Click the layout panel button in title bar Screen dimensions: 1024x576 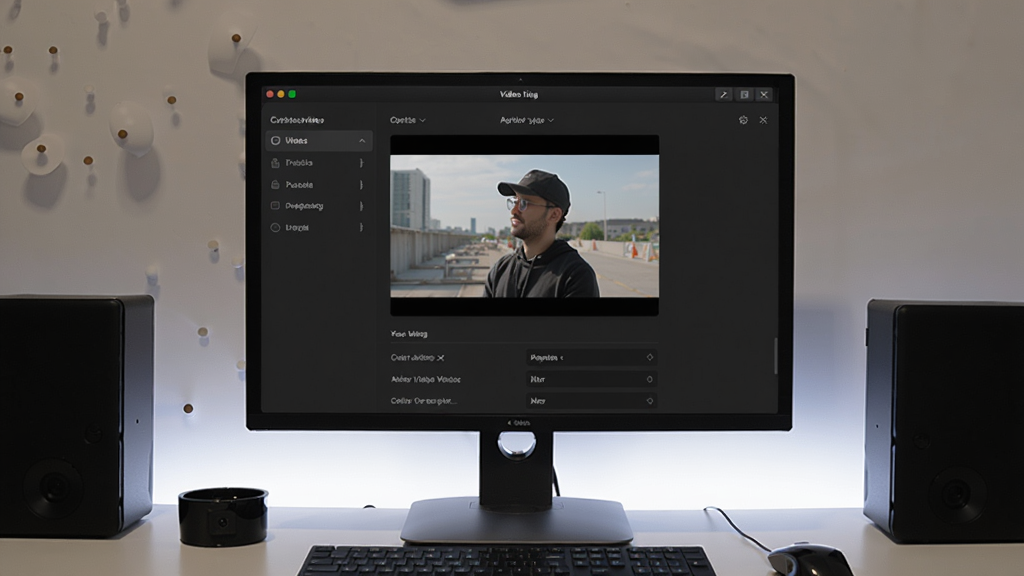click(x=744, y=95)
